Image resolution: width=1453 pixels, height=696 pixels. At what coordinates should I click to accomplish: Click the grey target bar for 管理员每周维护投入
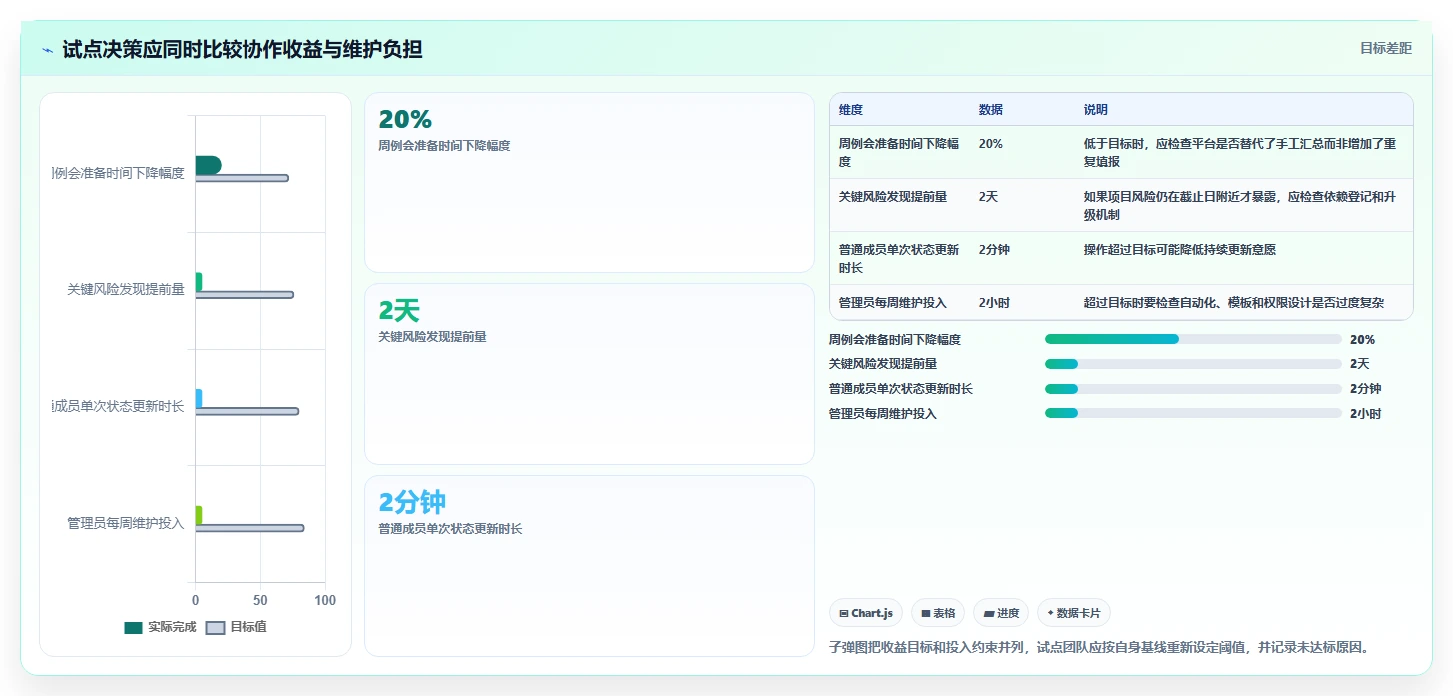point(250,528)
